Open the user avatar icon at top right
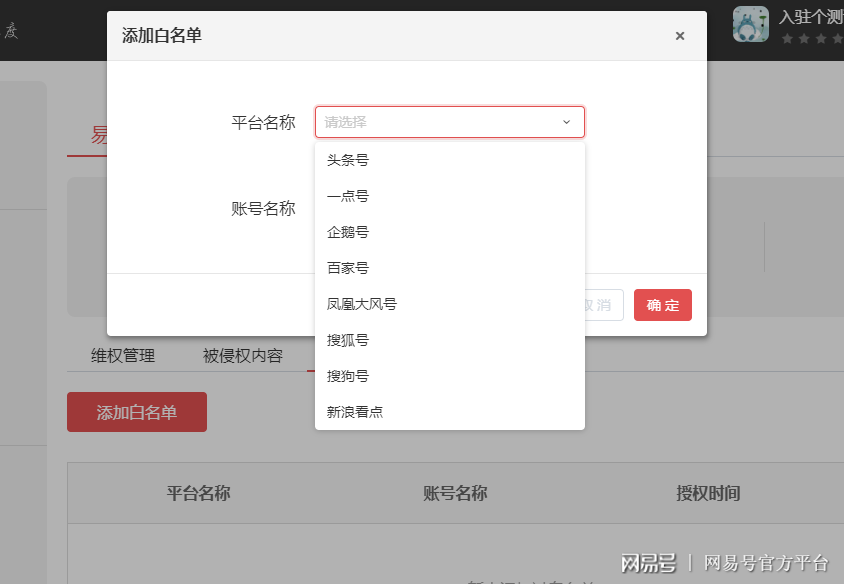The width and height of the screenshot is (844, 584). click(750, 24)
